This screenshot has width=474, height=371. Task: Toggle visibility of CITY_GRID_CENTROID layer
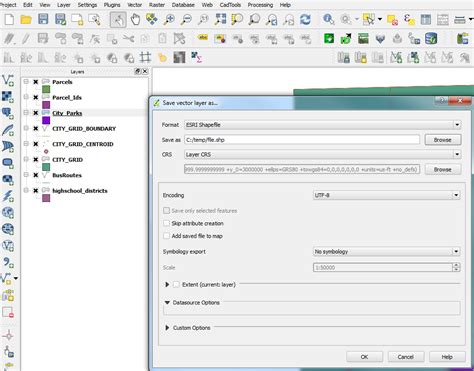[x=36, y=144]
